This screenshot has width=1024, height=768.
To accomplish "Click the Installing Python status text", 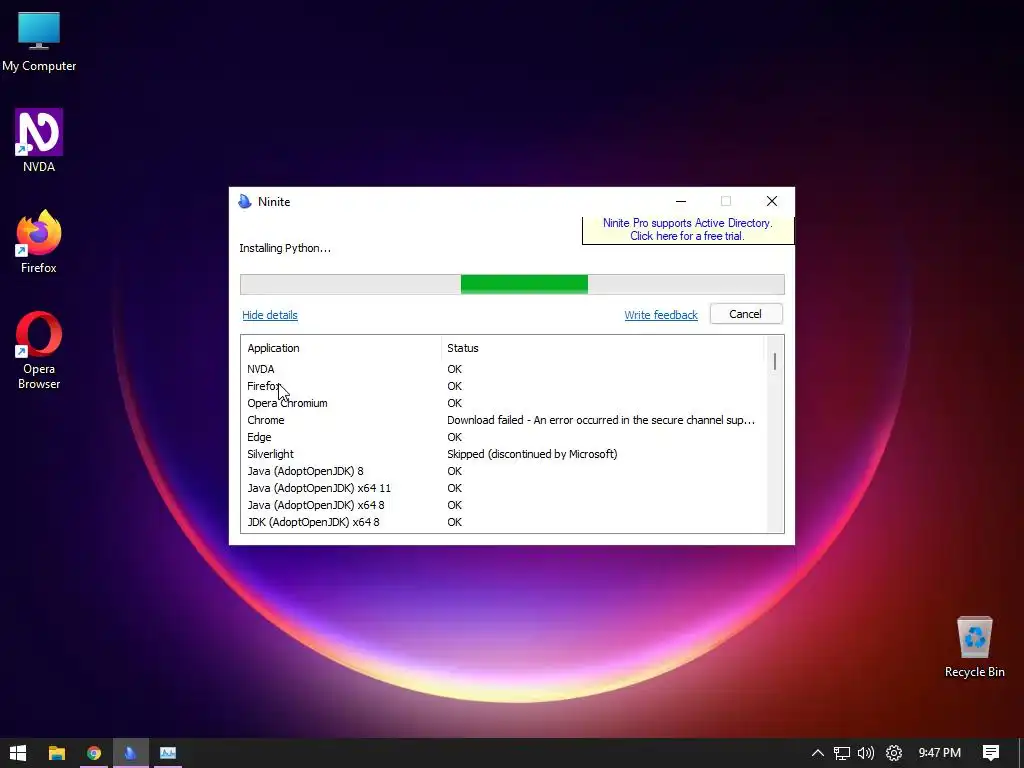I will [285, 248].
